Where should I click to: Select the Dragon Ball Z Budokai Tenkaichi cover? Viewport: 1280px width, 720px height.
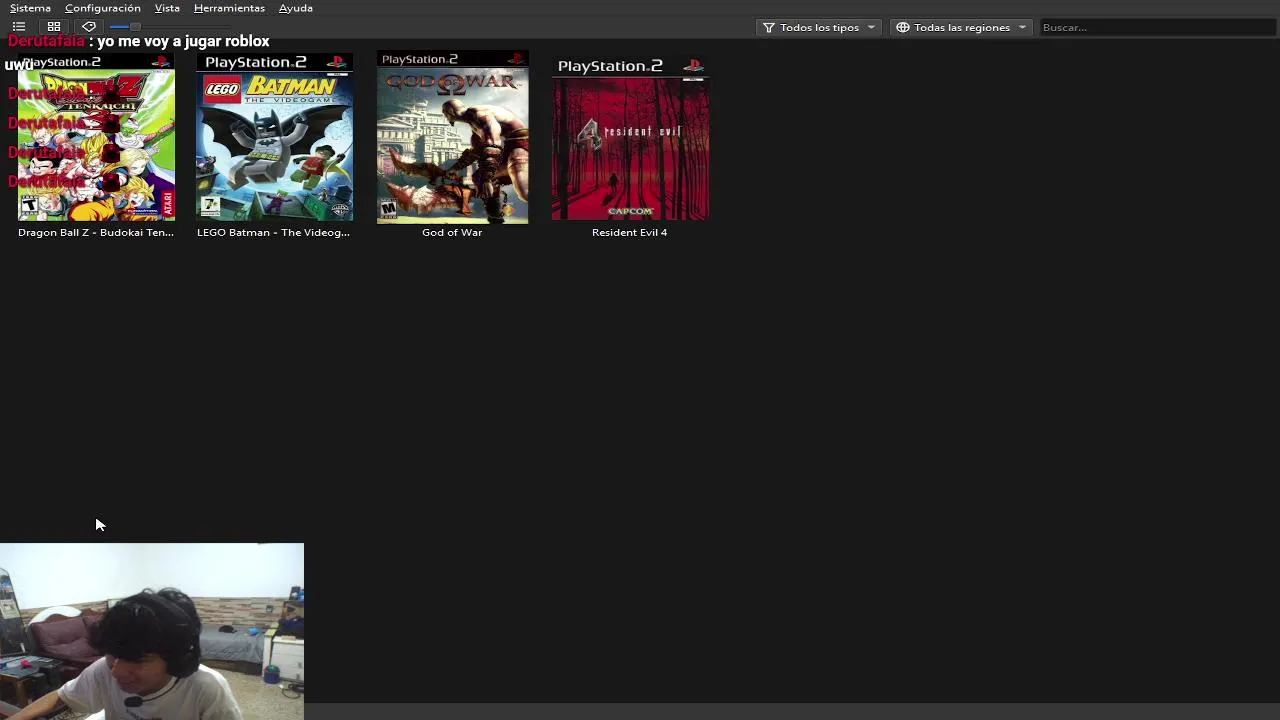[96, 137]
